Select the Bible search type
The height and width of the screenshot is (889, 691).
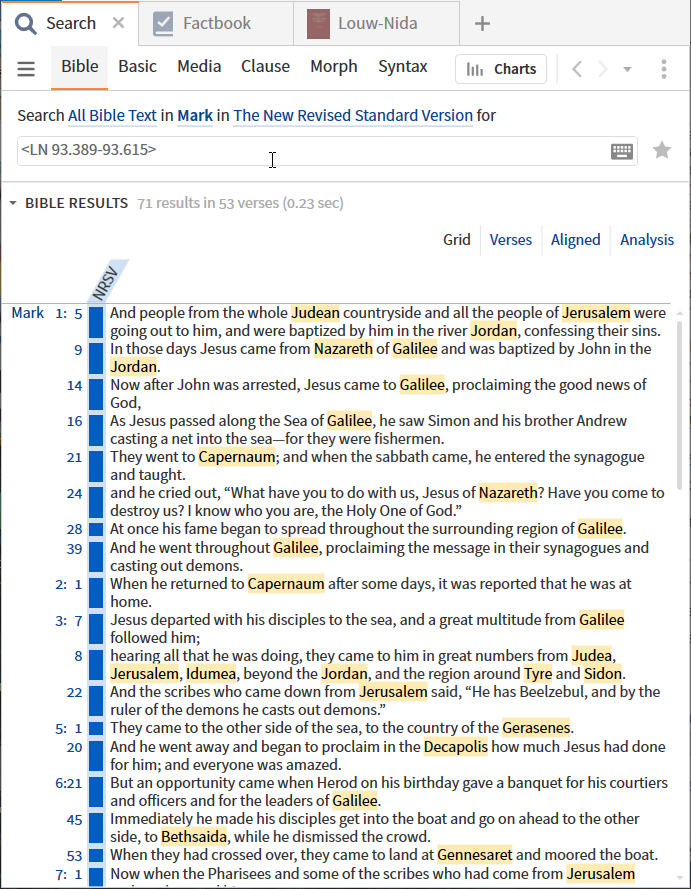[x=79, y=67]
